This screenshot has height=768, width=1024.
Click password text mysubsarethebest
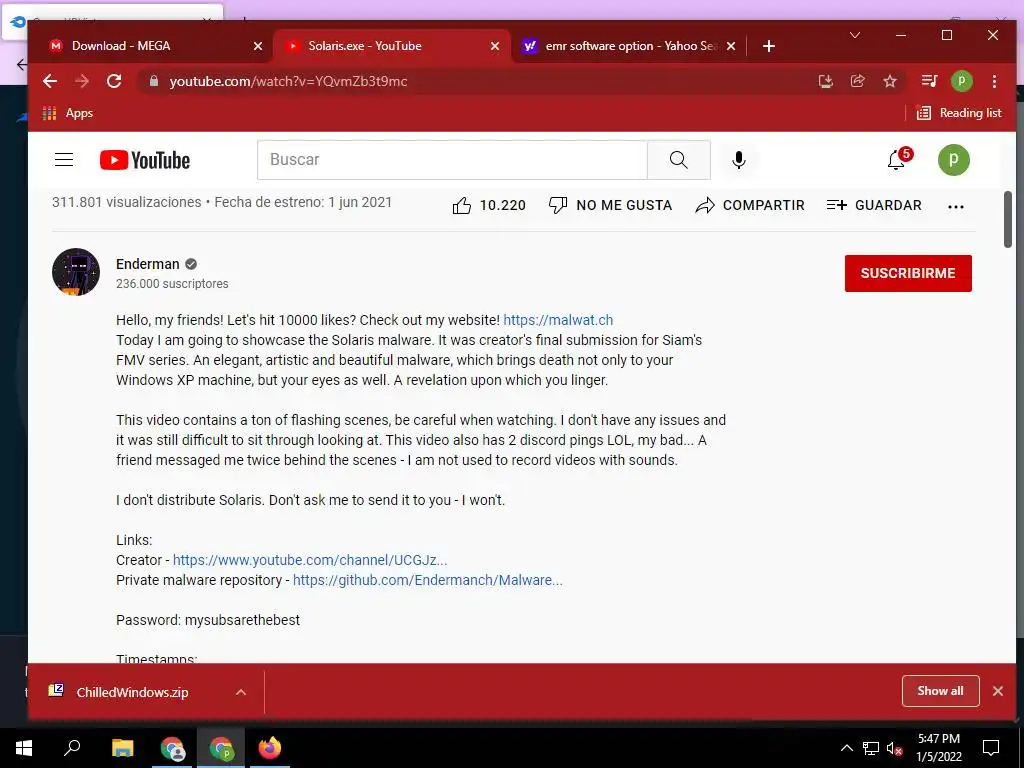tap(242, 620)
